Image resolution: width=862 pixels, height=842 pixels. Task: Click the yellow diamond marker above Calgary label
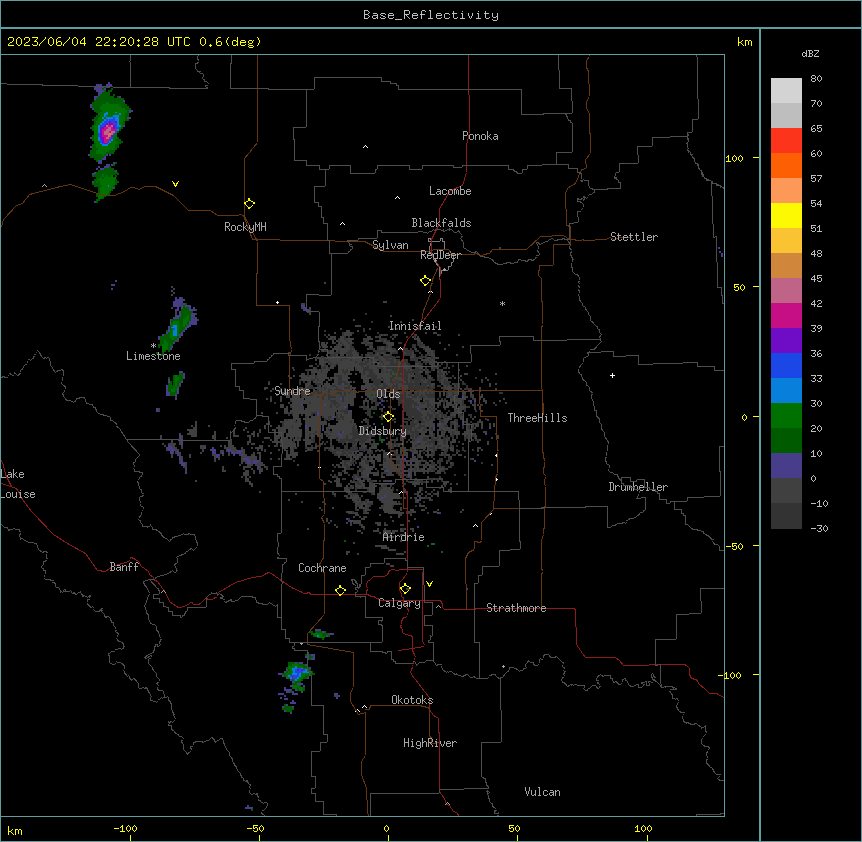405,589
